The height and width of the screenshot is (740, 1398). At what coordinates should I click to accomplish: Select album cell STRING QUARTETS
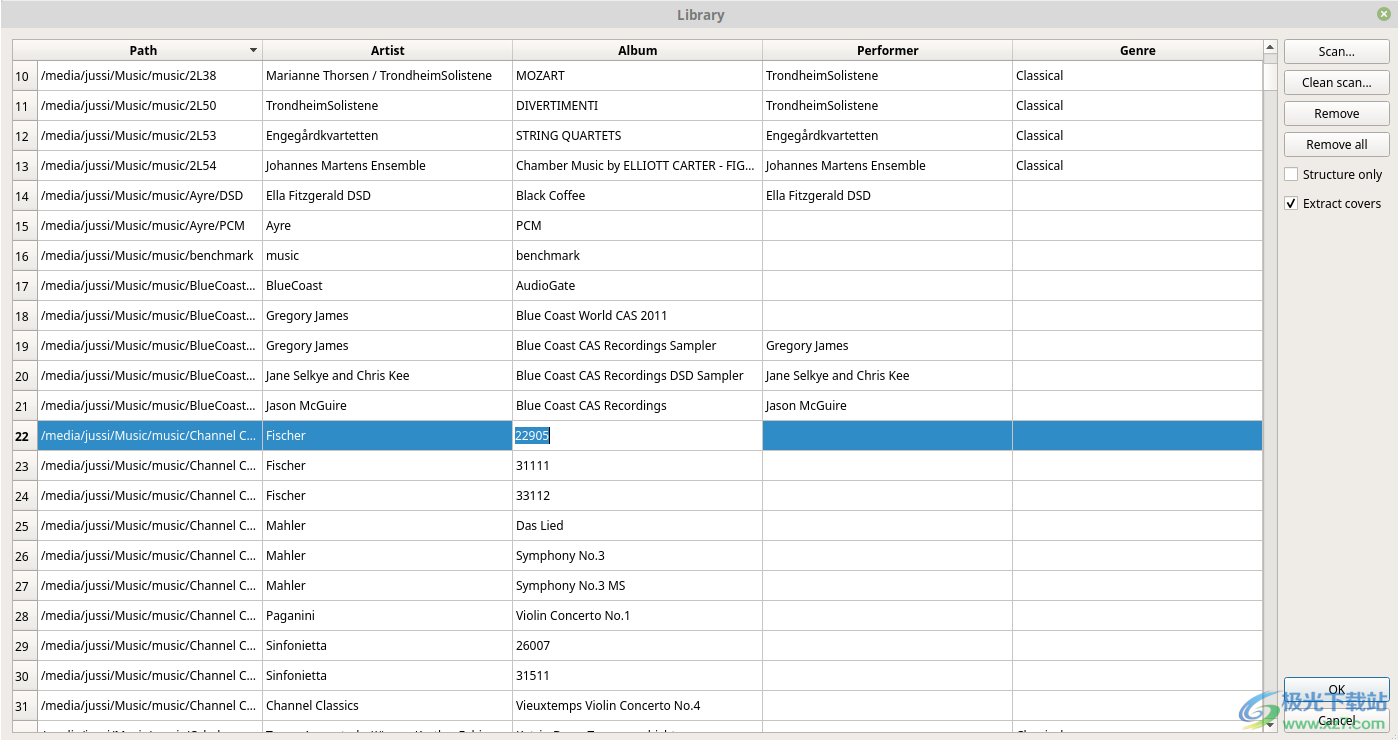[x=638, y=136]
